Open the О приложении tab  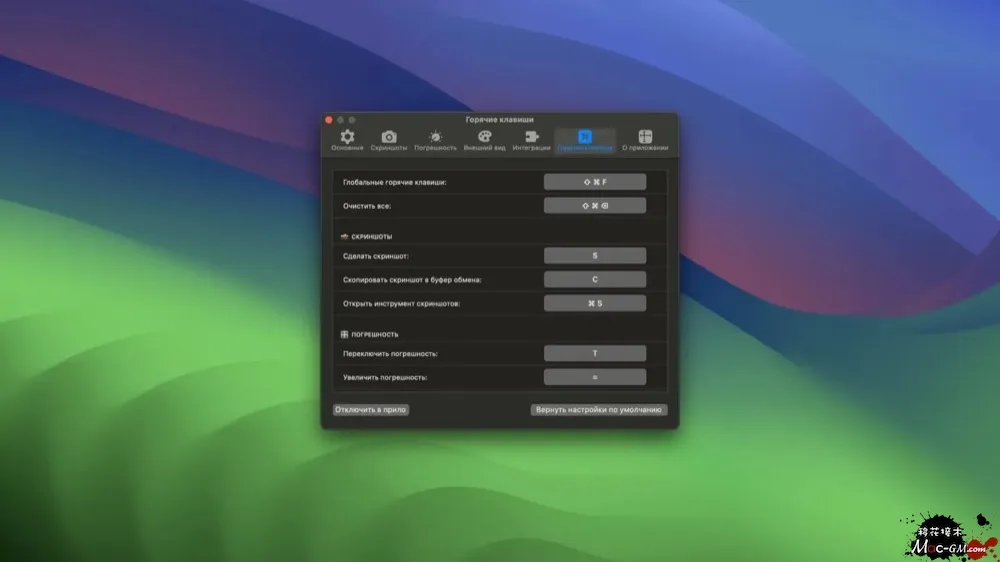tap(645, 140)
